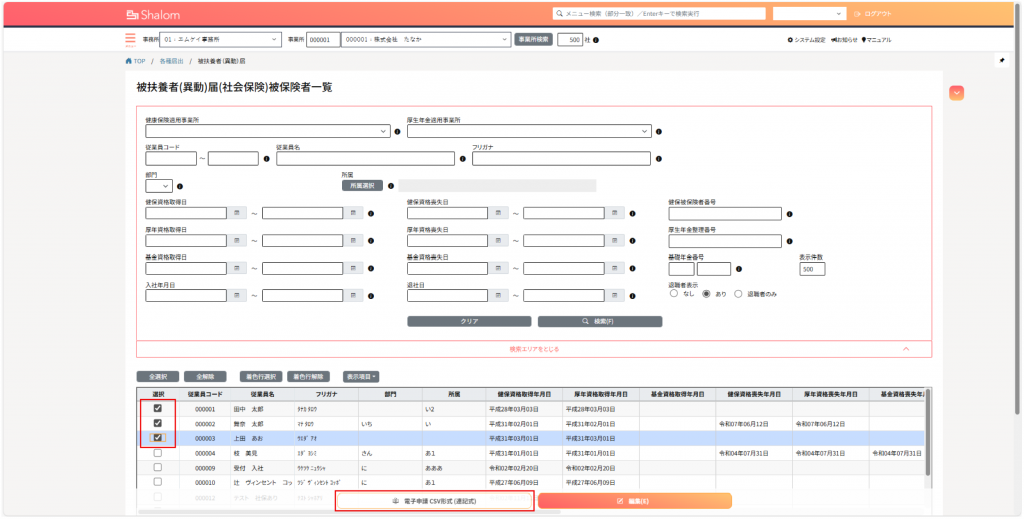The image size is (1024, 519).
Task: Open calendar for 入社年月日 start date
Action: 237,296
